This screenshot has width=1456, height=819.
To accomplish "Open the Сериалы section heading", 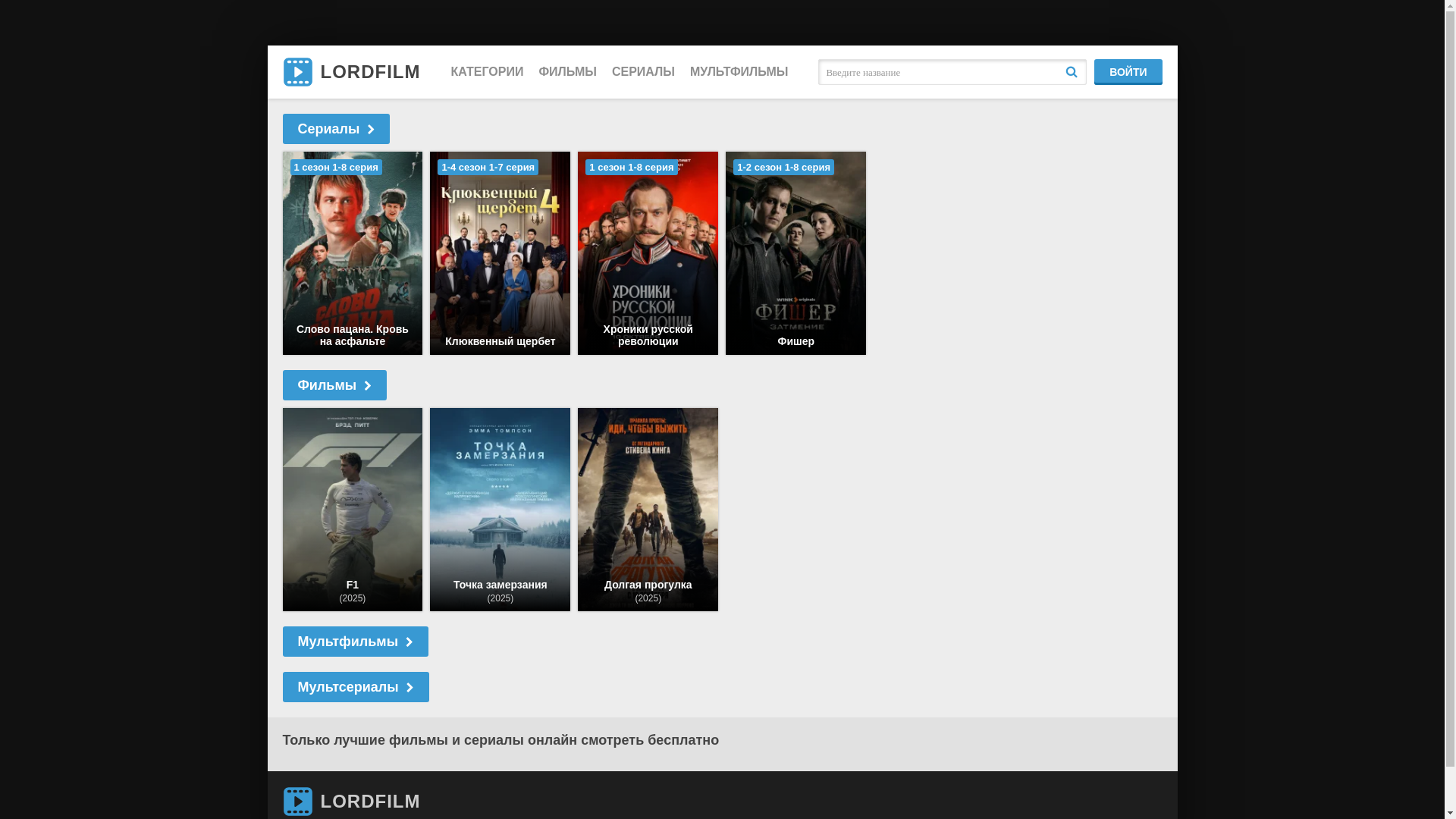I will 328,129.
